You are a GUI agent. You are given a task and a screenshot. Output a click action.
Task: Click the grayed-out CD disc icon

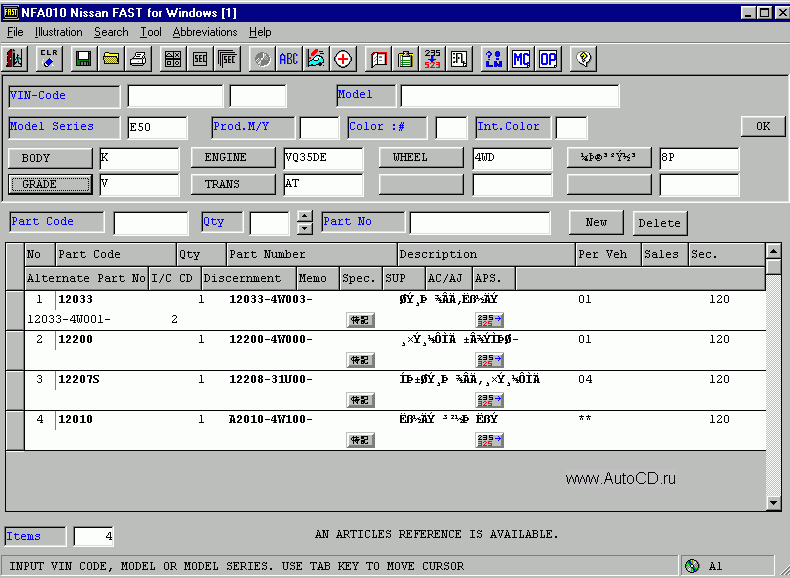pos(262,59)
